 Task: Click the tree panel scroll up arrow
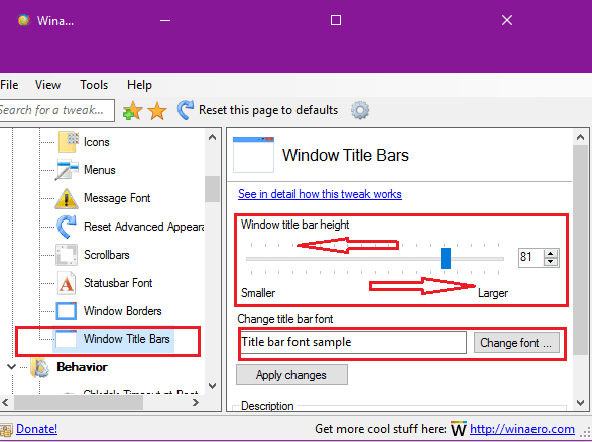click(213, 137)
